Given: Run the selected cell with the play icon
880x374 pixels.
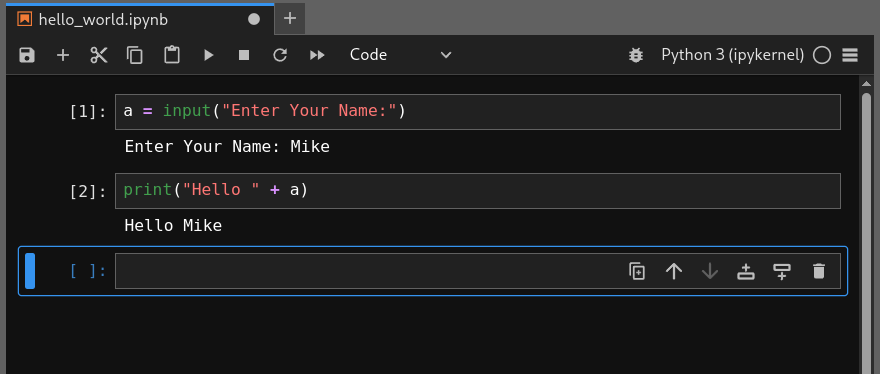Looking at the screenshot, I should (209, 55).
